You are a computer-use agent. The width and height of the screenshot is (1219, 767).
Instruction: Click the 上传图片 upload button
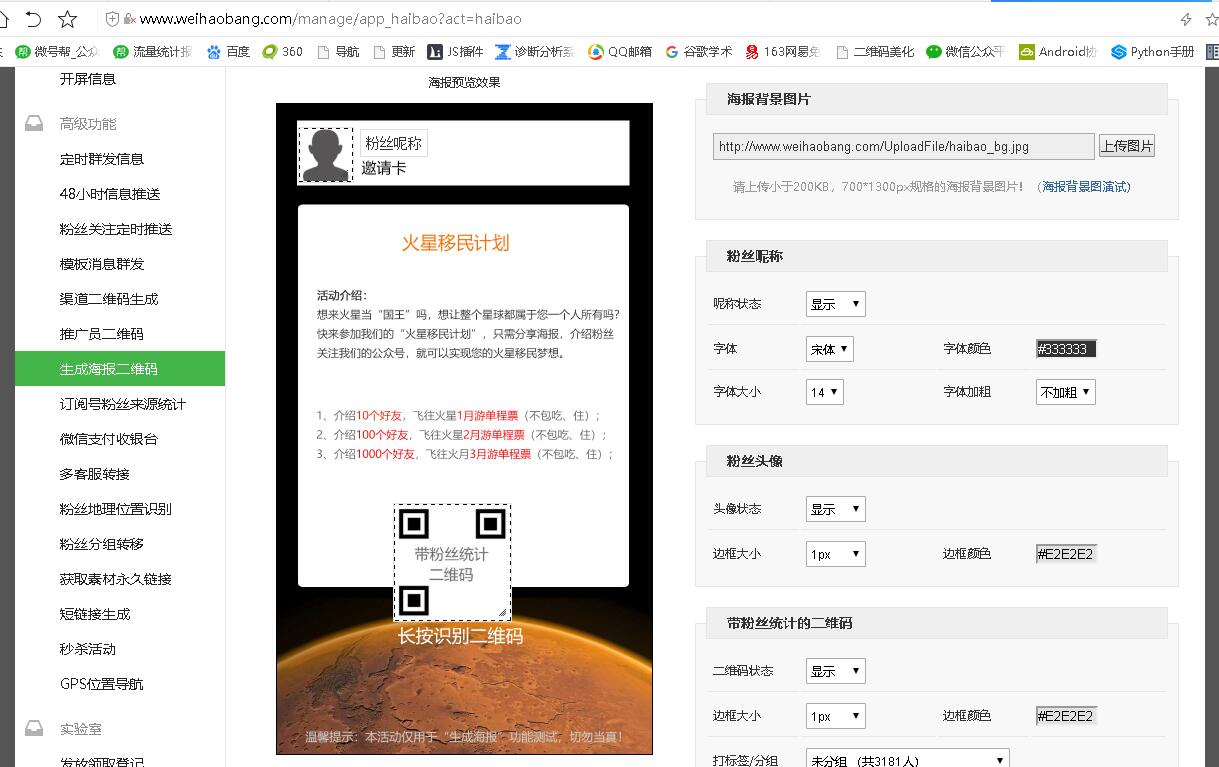pos(1126,146)
